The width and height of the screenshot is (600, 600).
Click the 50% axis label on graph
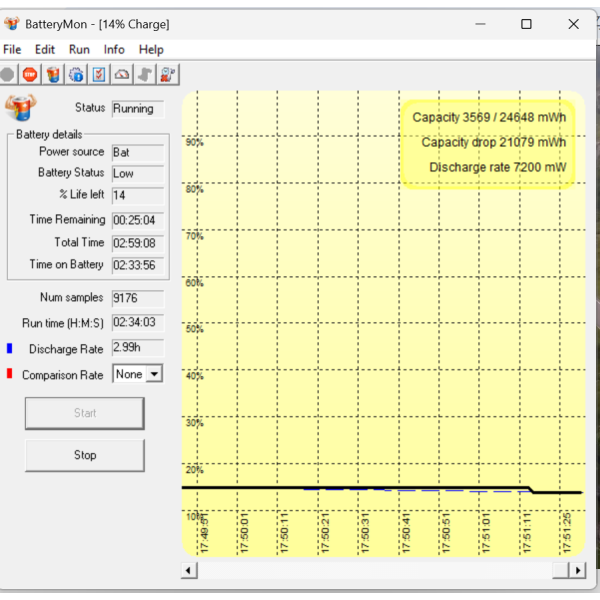point(194,329)
